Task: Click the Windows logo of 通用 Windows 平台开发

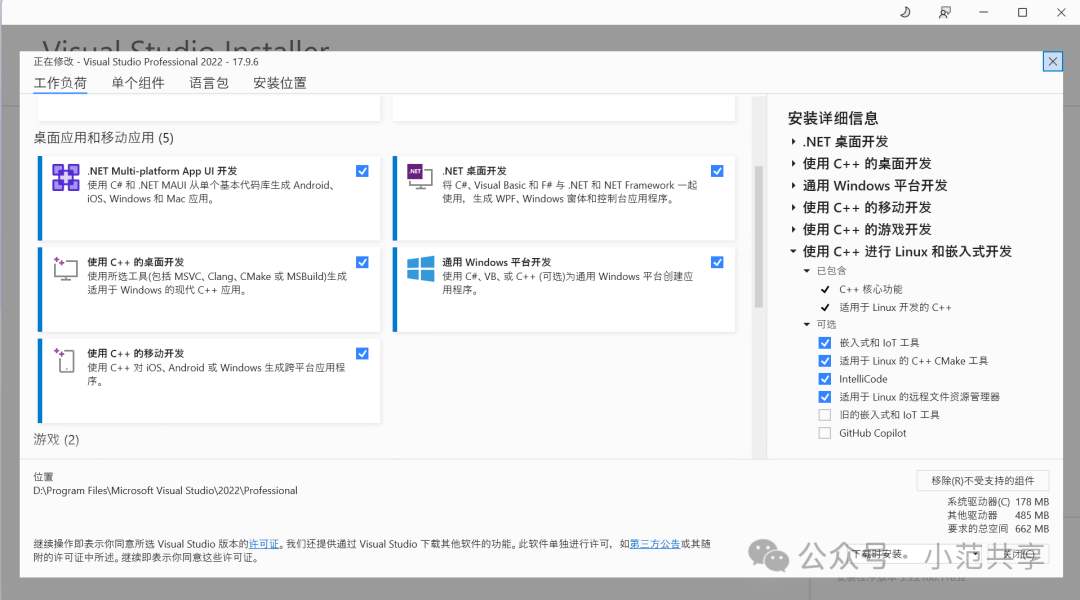Action: tap(420, 269)
